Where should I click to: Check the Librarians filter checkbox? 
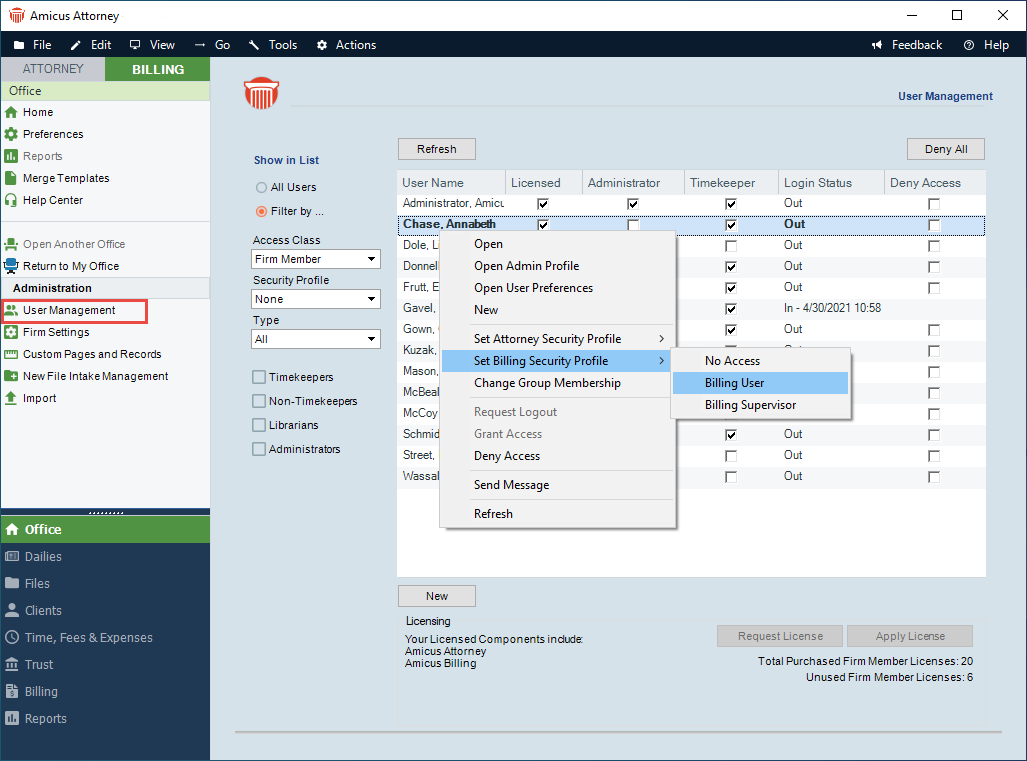pyautogui.click(x=259, y=426)
